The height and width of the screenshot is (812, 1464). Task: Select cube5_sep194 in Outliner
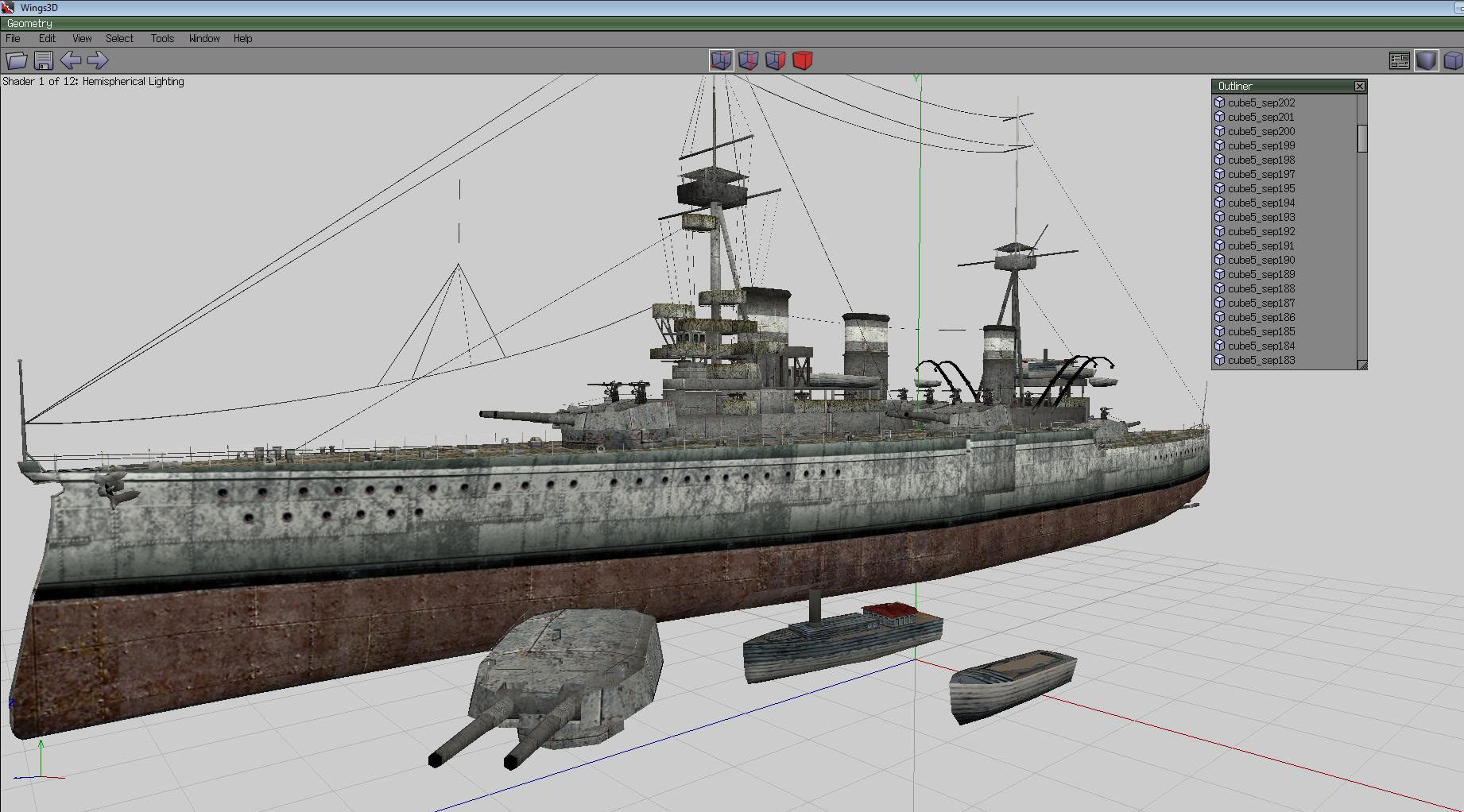point(1261,203)
